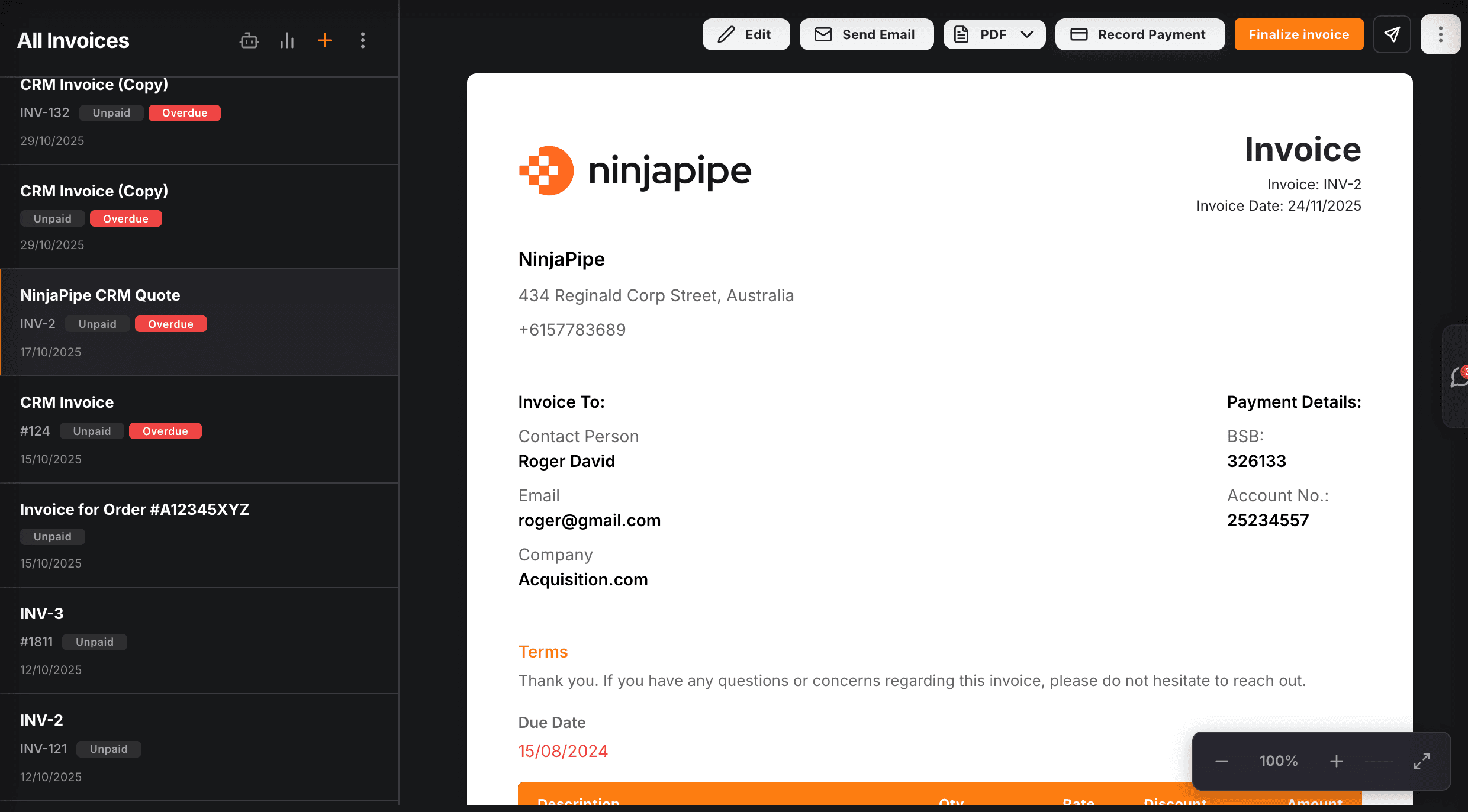The width and height of the screenshot is (1468, 812).
Task: Open the top-right kebab menu
Action: click(x=1441, y=34)
